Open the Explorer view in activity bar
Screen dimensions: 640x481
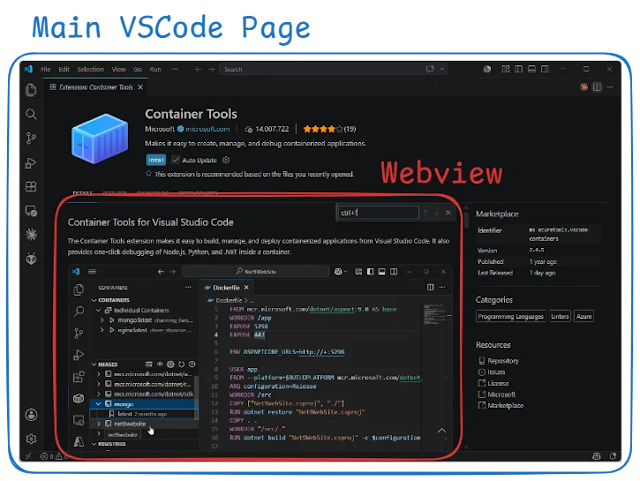tap(31, 90)
